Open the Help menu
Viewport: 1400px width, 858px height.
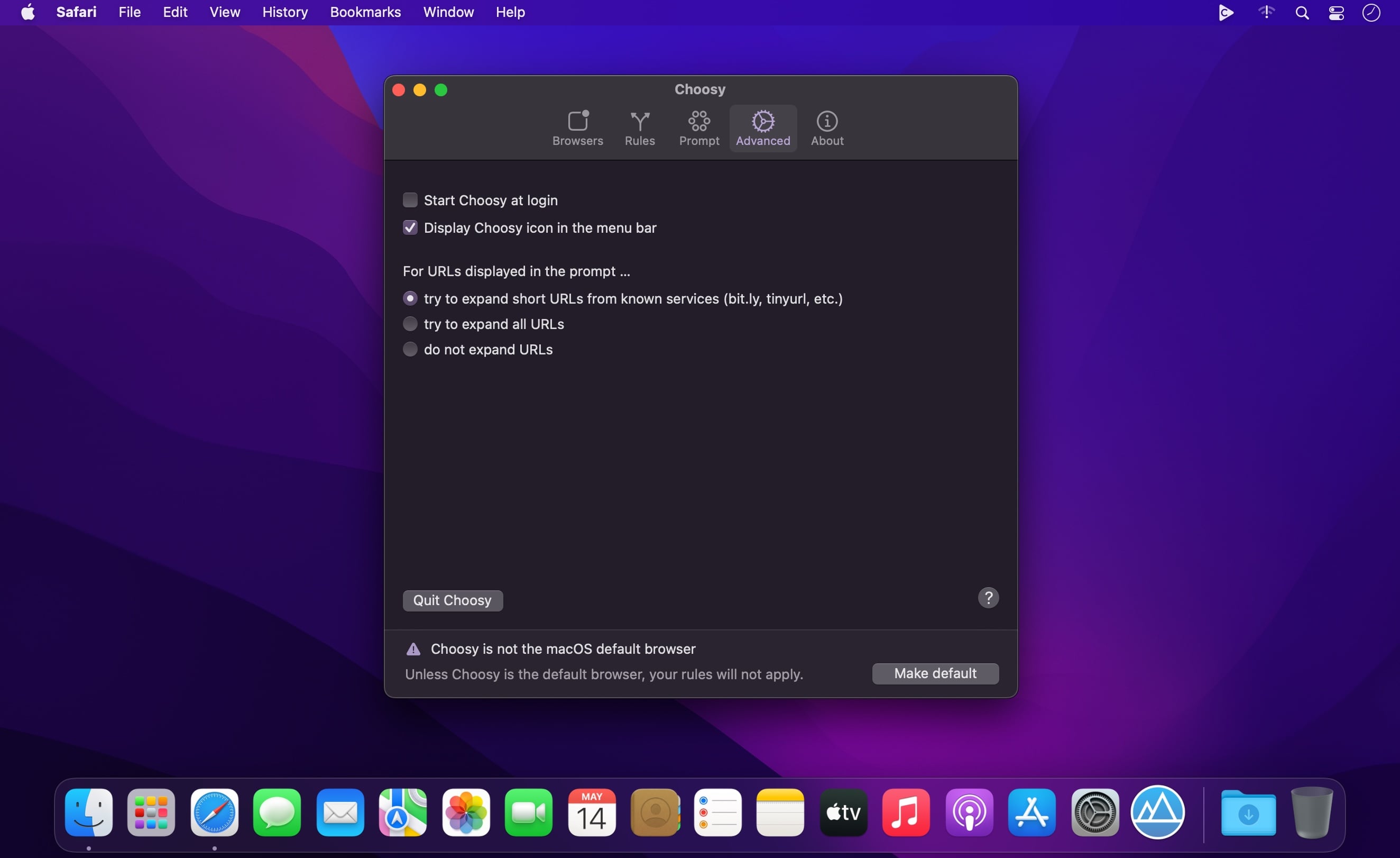point(510,12)
